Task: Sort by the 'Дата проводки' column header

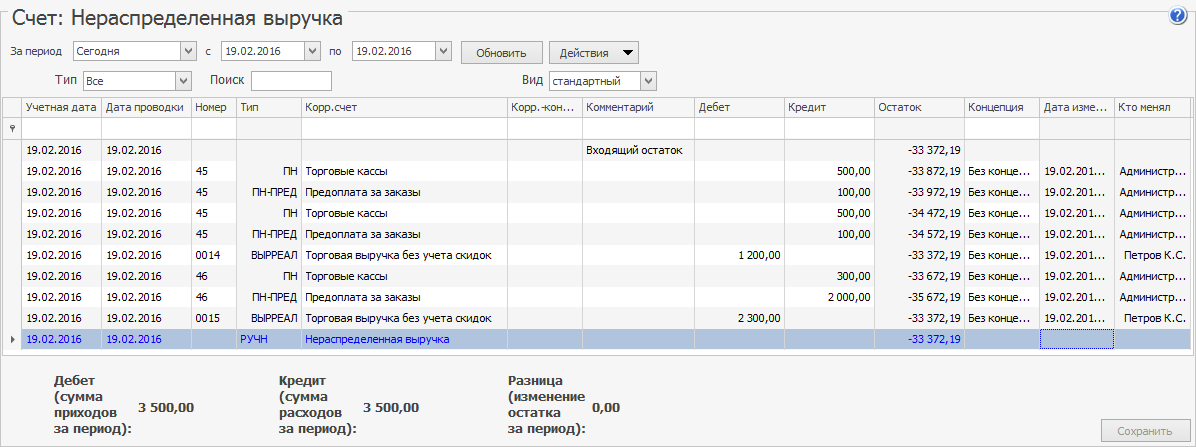Action: pos(146,108)
